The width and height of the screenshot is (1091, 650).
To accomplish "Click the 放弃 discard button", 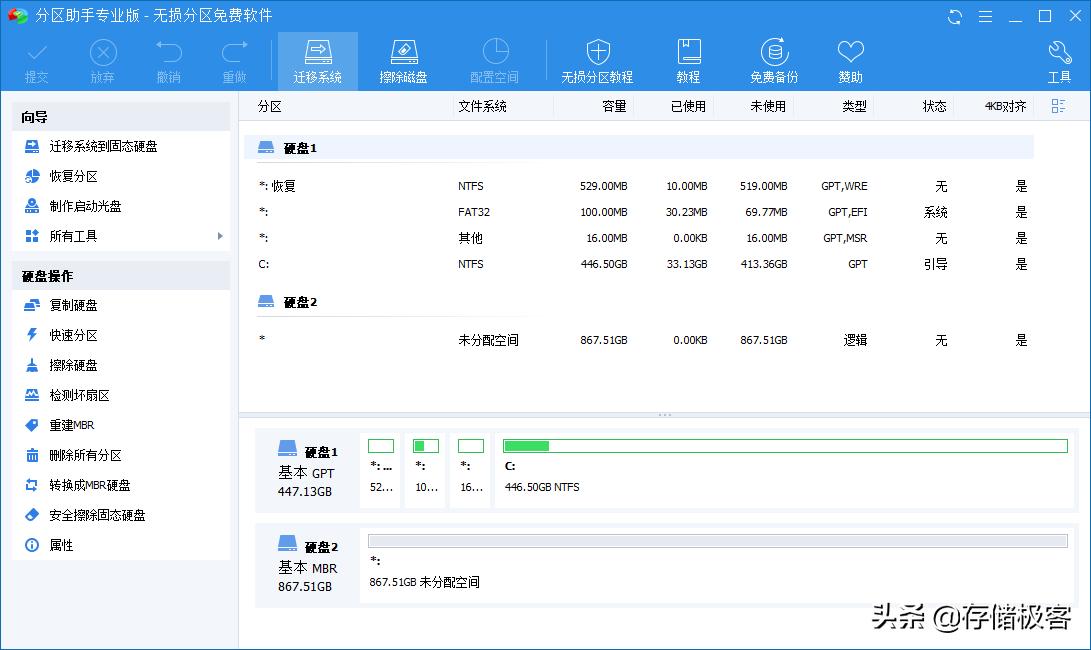I will pyautogui.click(x=103, y=58).
